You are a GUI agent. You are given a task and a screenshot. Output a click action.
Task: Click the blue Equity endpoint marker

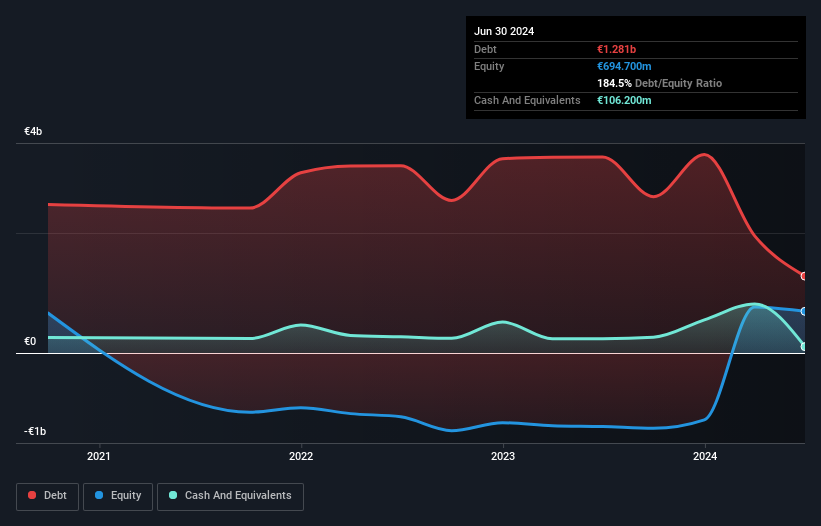(x=804, y=311)
